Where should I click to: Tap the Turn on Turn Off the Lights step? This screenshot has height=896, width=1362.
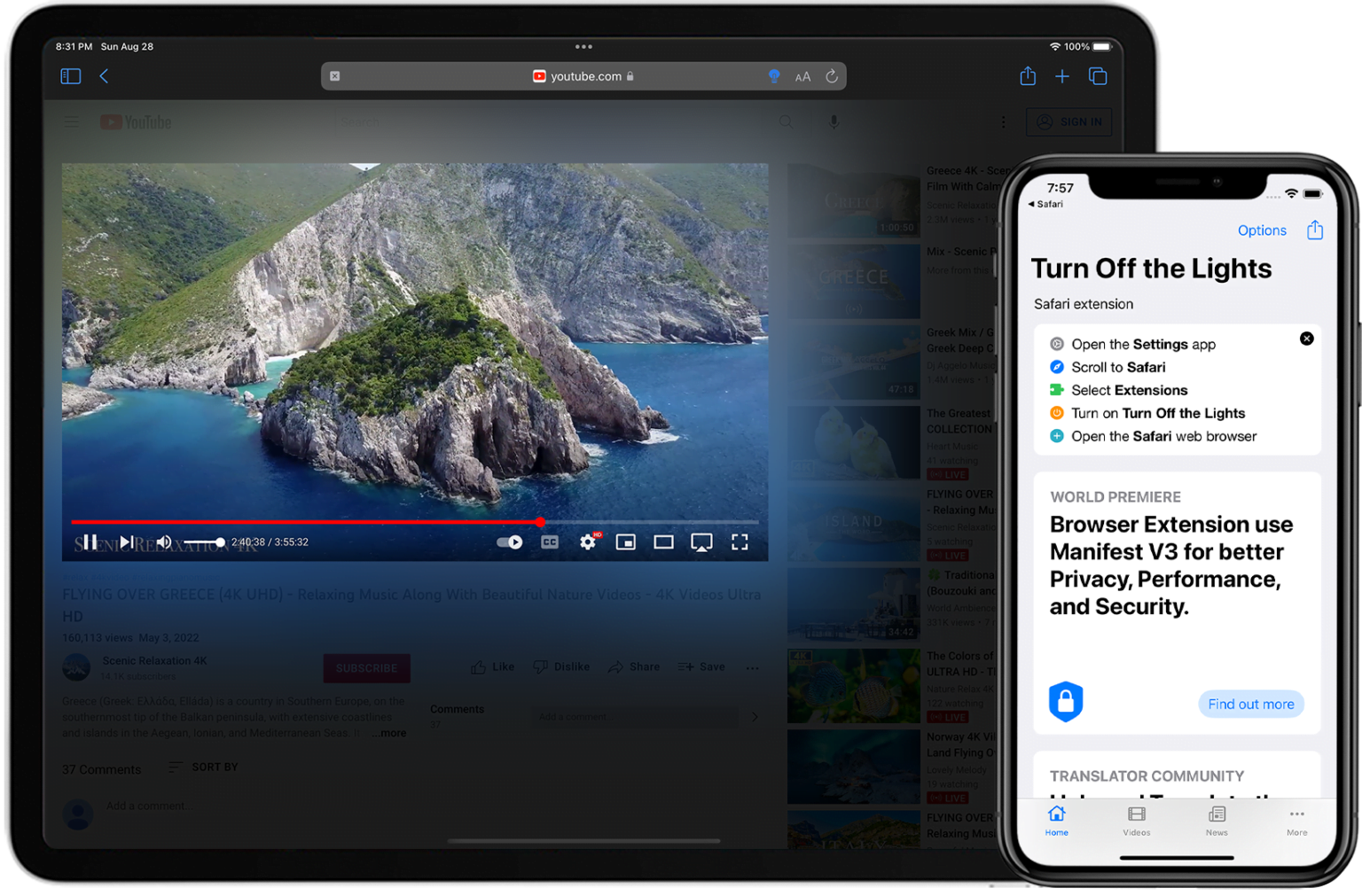(x=1147, y=413)
